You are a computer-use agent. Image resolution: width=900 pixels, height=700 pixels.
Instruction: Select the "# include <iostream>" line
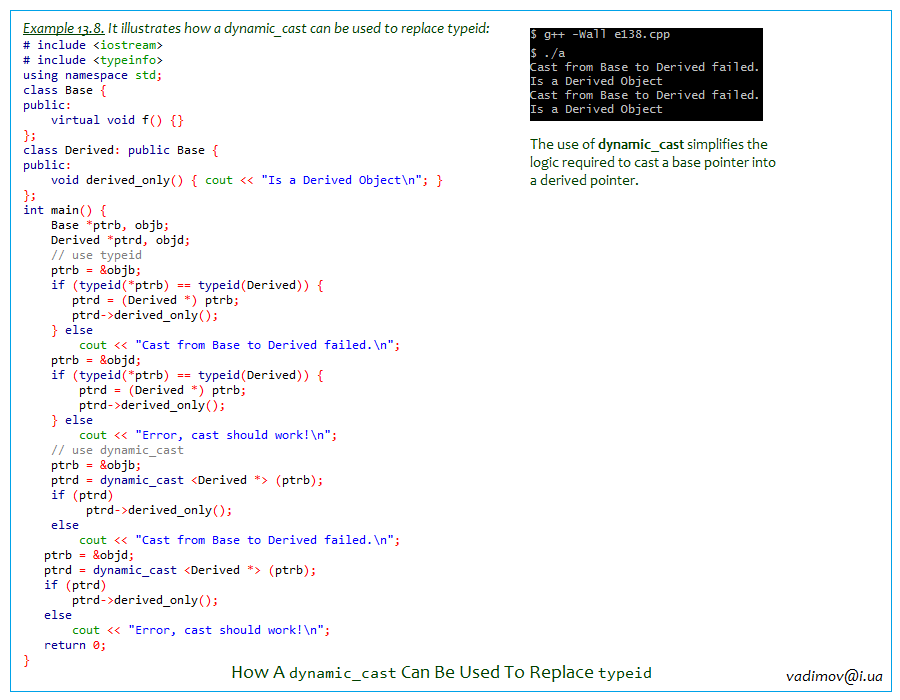point(93,45)
